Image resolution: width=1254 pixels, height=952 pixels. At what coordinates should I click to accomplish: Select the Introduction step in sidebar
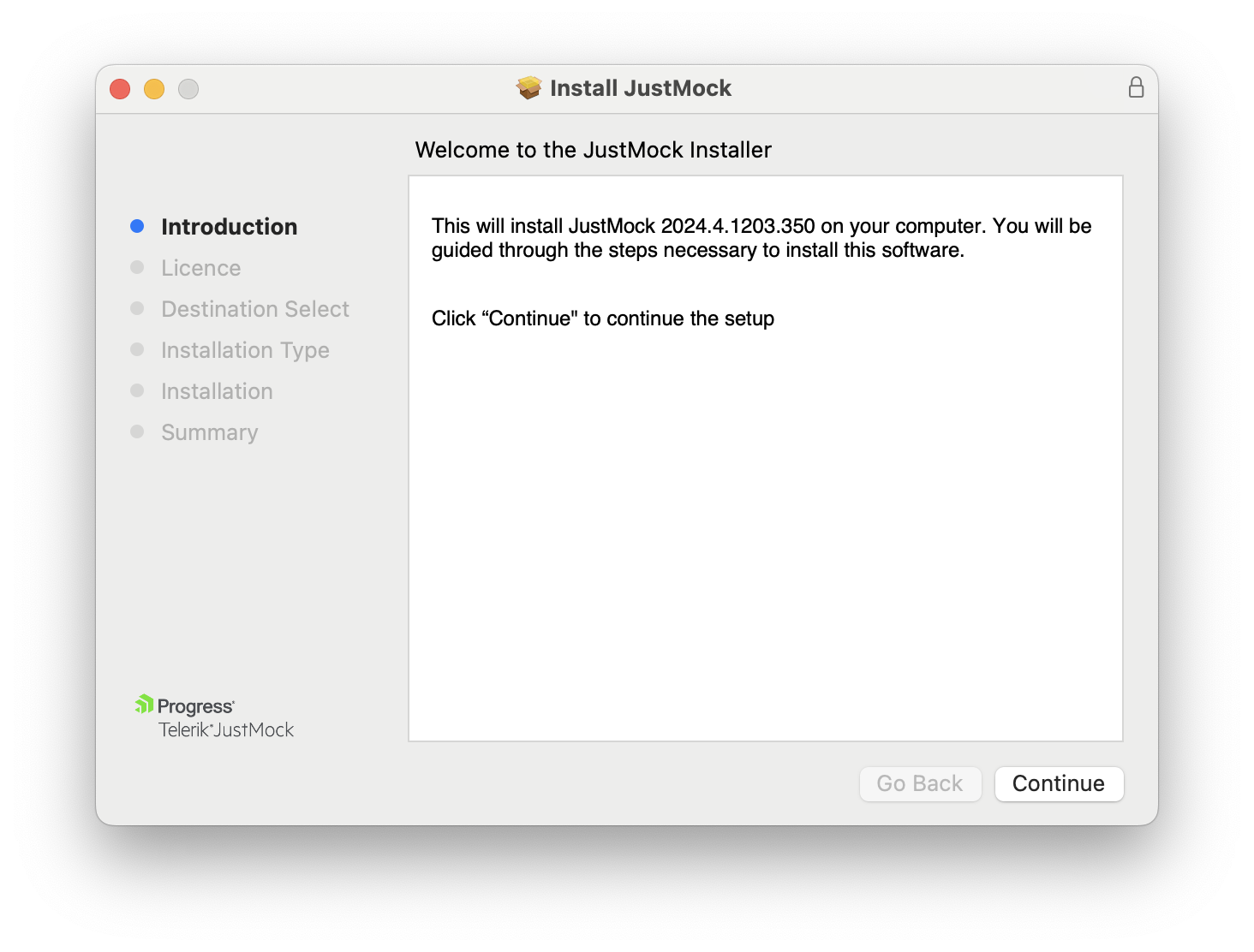click(229, 227)
